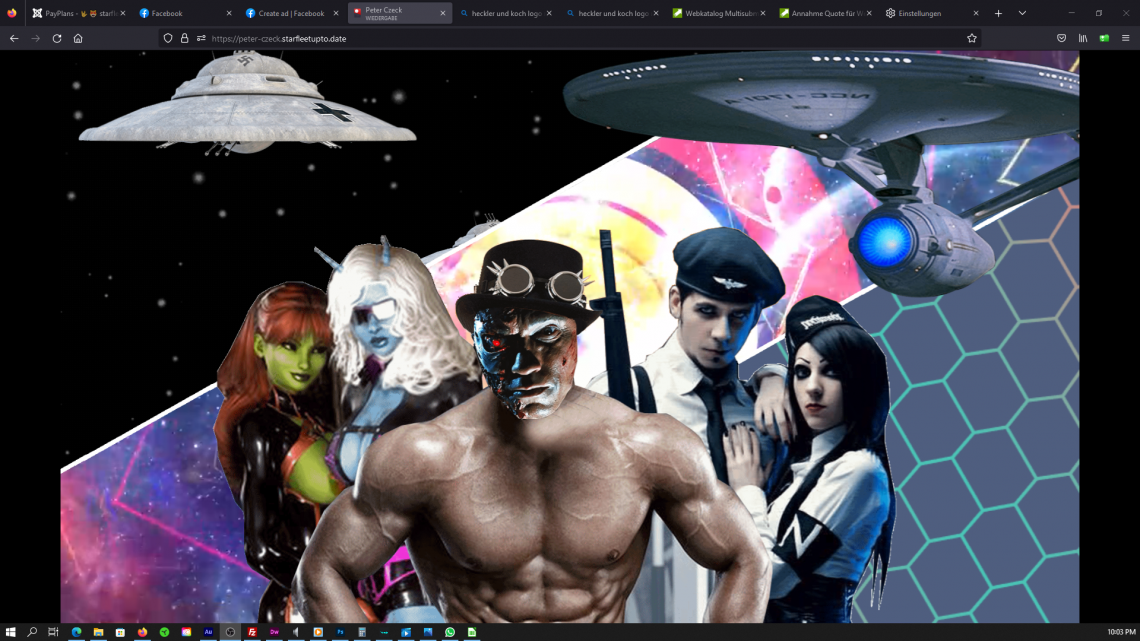The image size is (1140, 641).
Task: Navigate back to the previous page
Action: tap(14, 38)
